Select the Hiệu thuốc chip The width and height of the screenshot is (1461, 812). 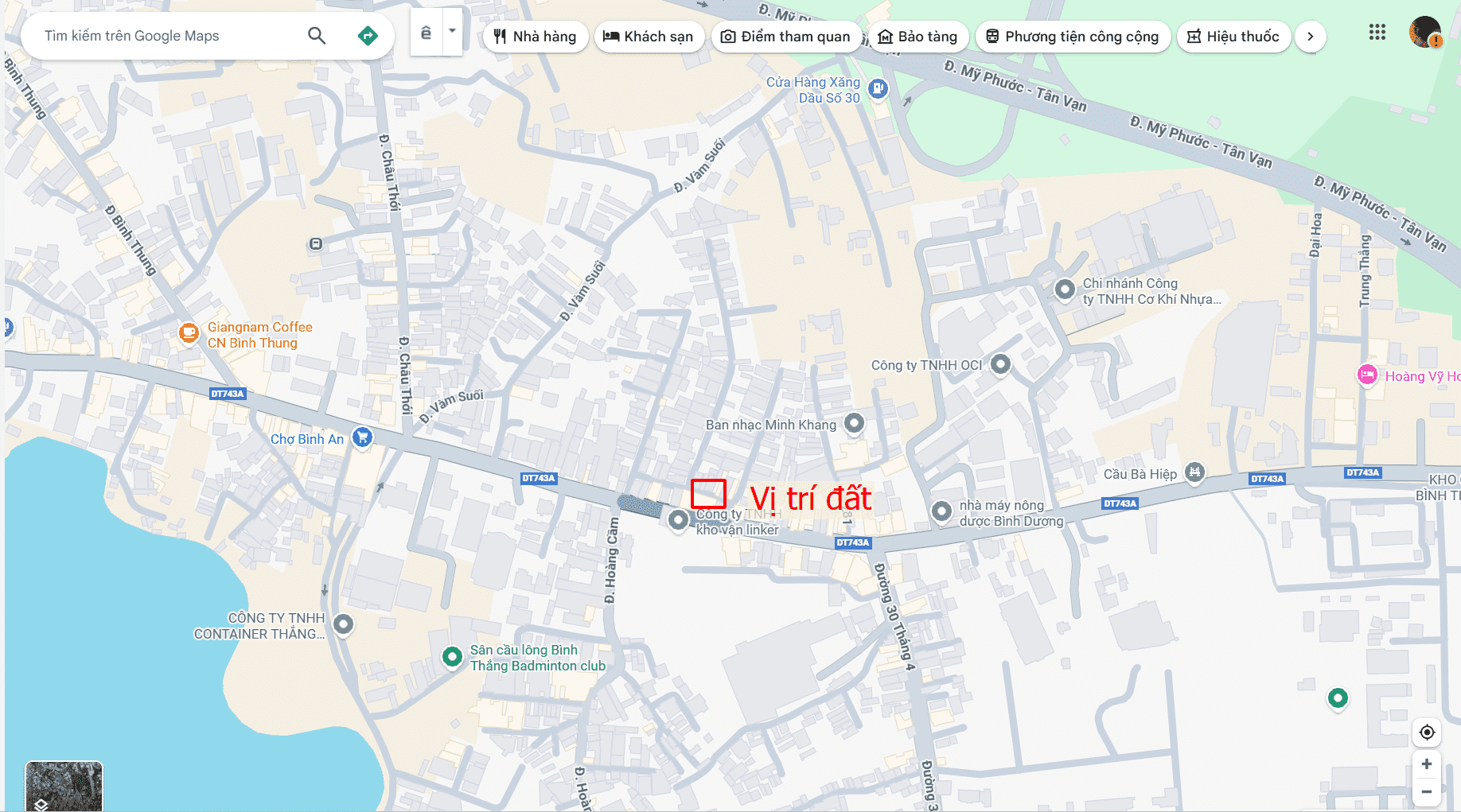click(1233, 37)
